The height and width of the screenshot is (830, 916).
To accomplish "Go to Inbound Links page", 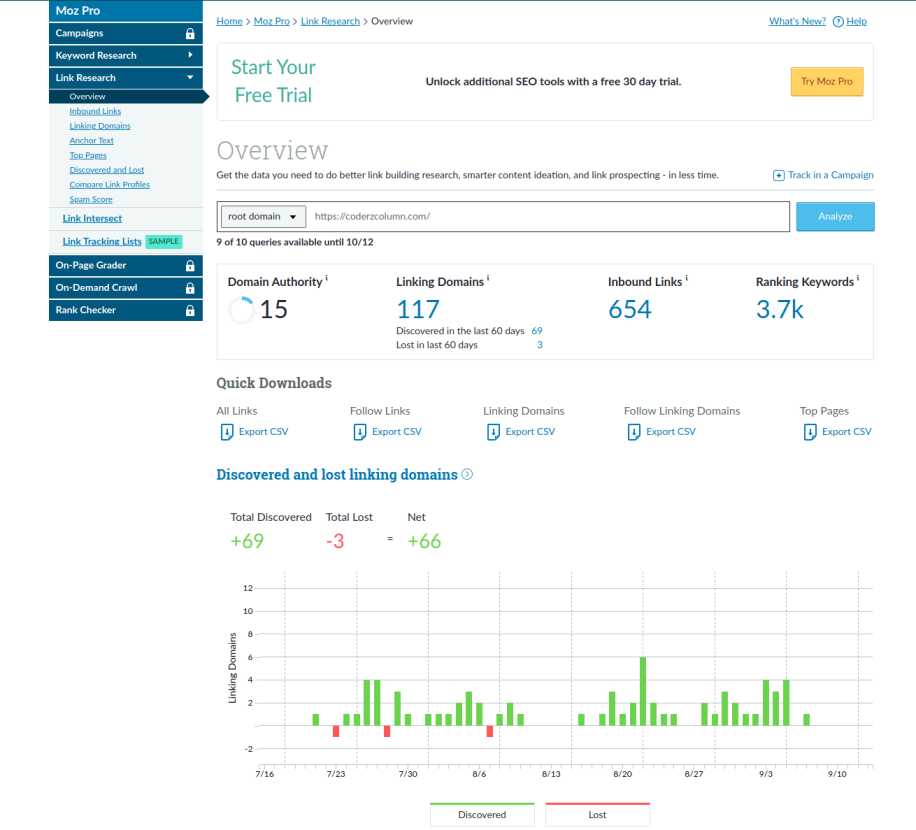I will 95,111.
